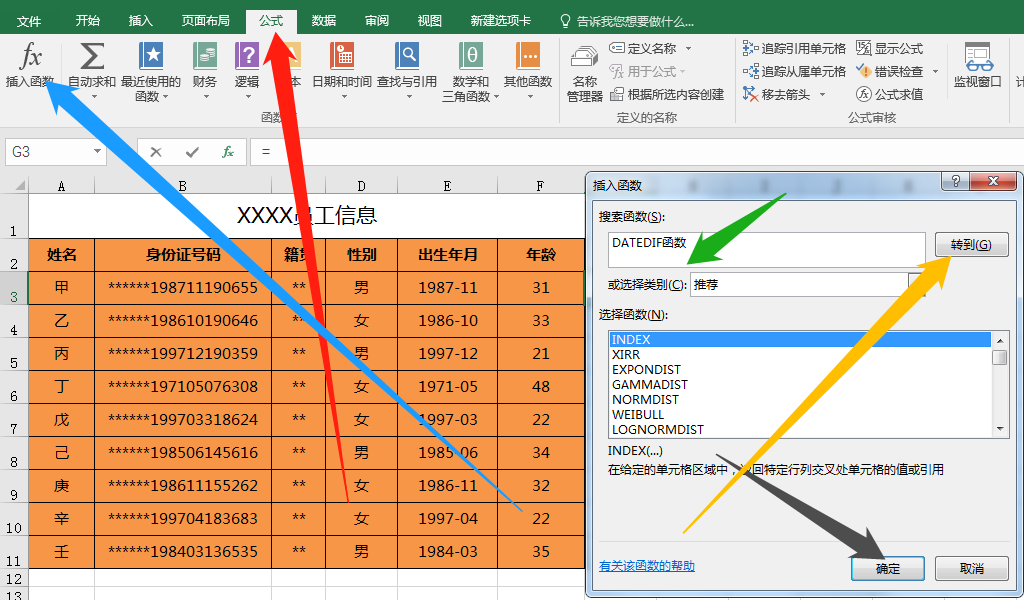This screenshot has width=1024, height=600.
Task: Switch to the Data (数据) tab
Action: 323,21
